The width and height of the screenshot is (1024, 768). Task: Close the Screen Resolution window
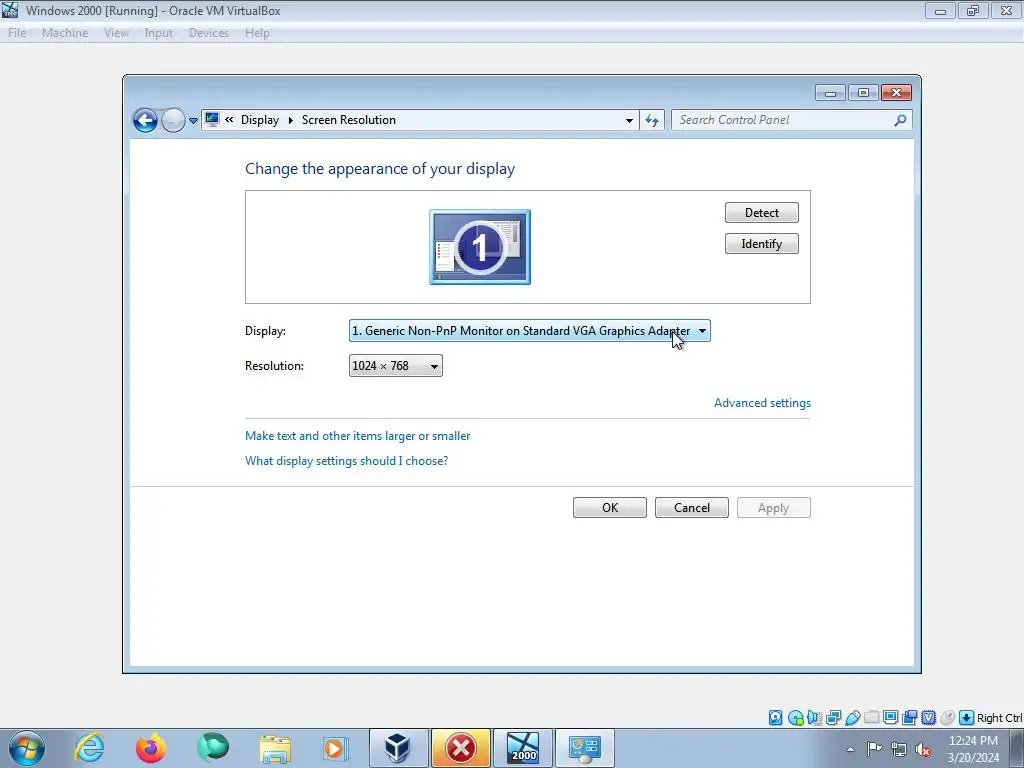click(896, 93)
